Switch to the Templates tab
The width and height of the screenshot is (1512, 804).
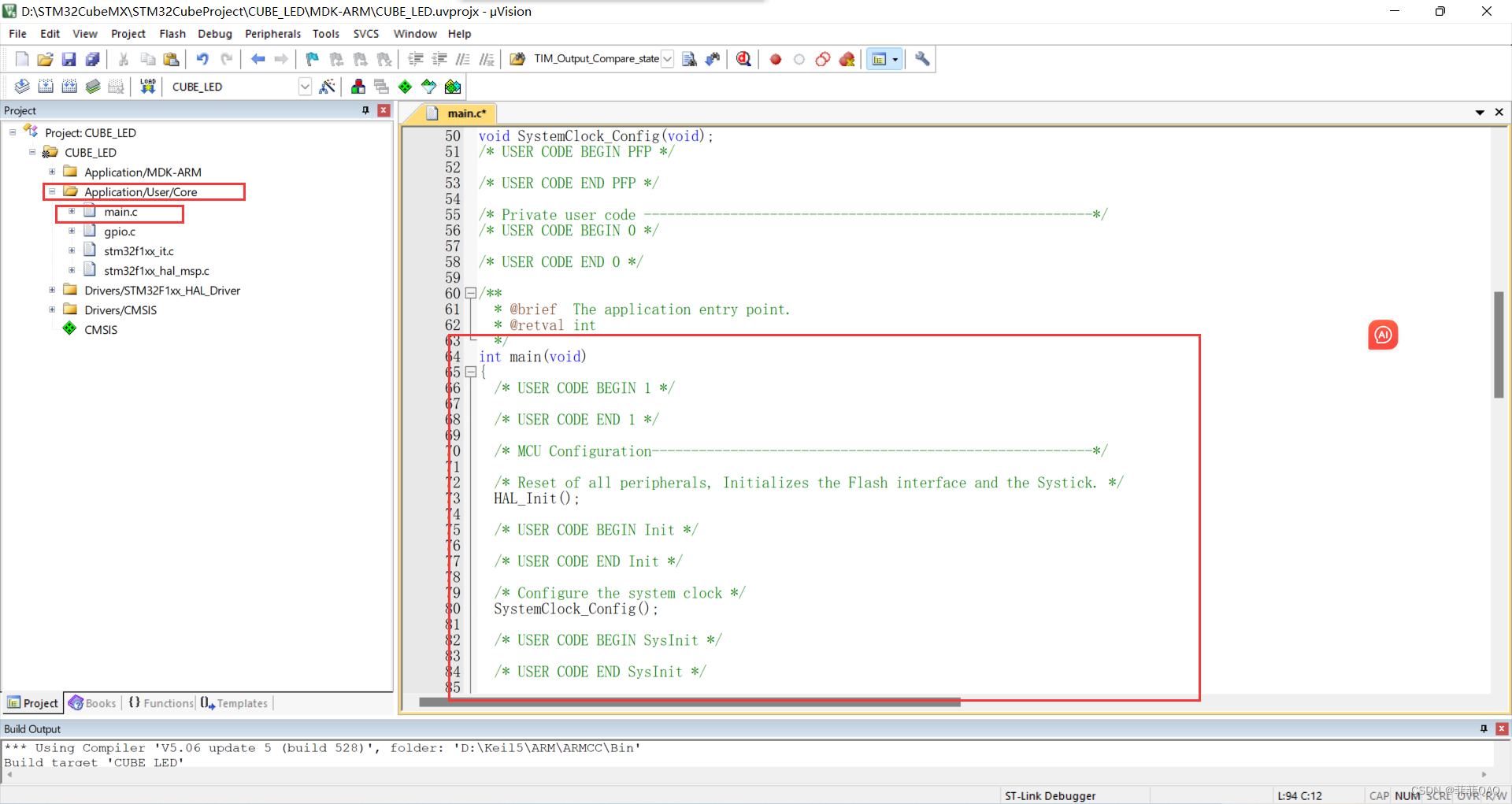point(234,703)
